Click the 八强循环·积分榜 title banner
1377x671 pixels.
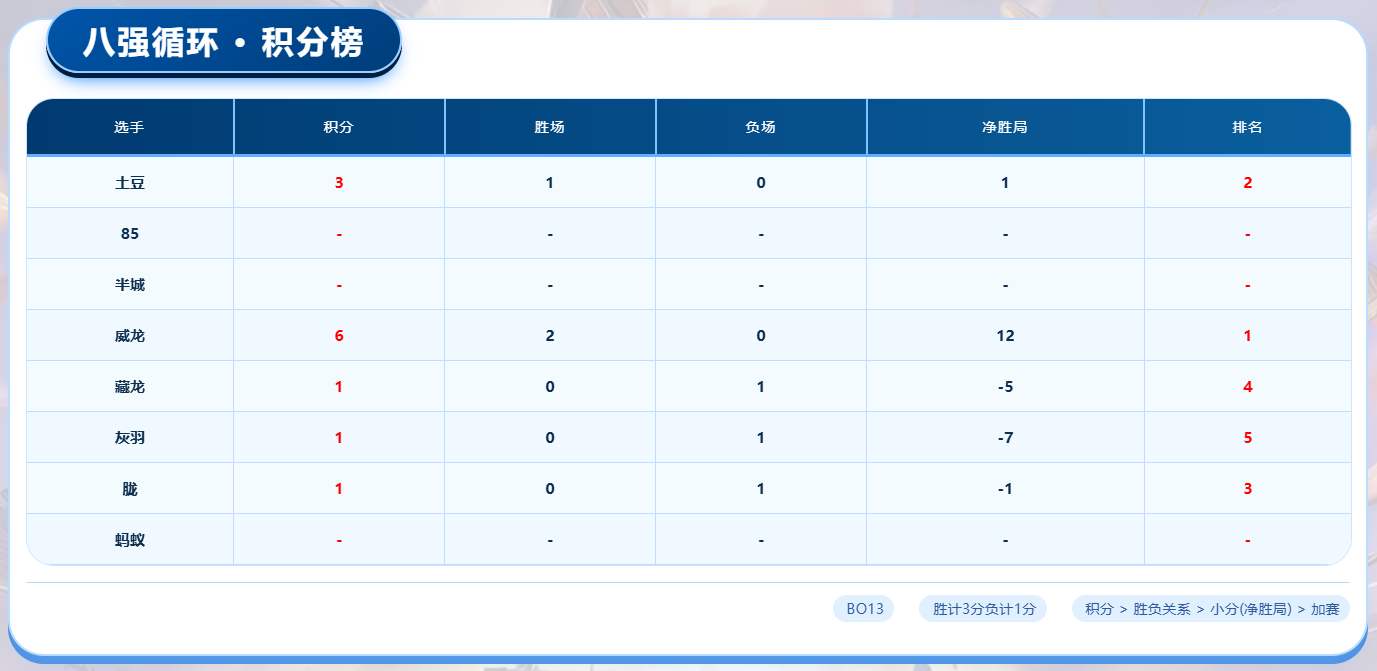[223, 43]
